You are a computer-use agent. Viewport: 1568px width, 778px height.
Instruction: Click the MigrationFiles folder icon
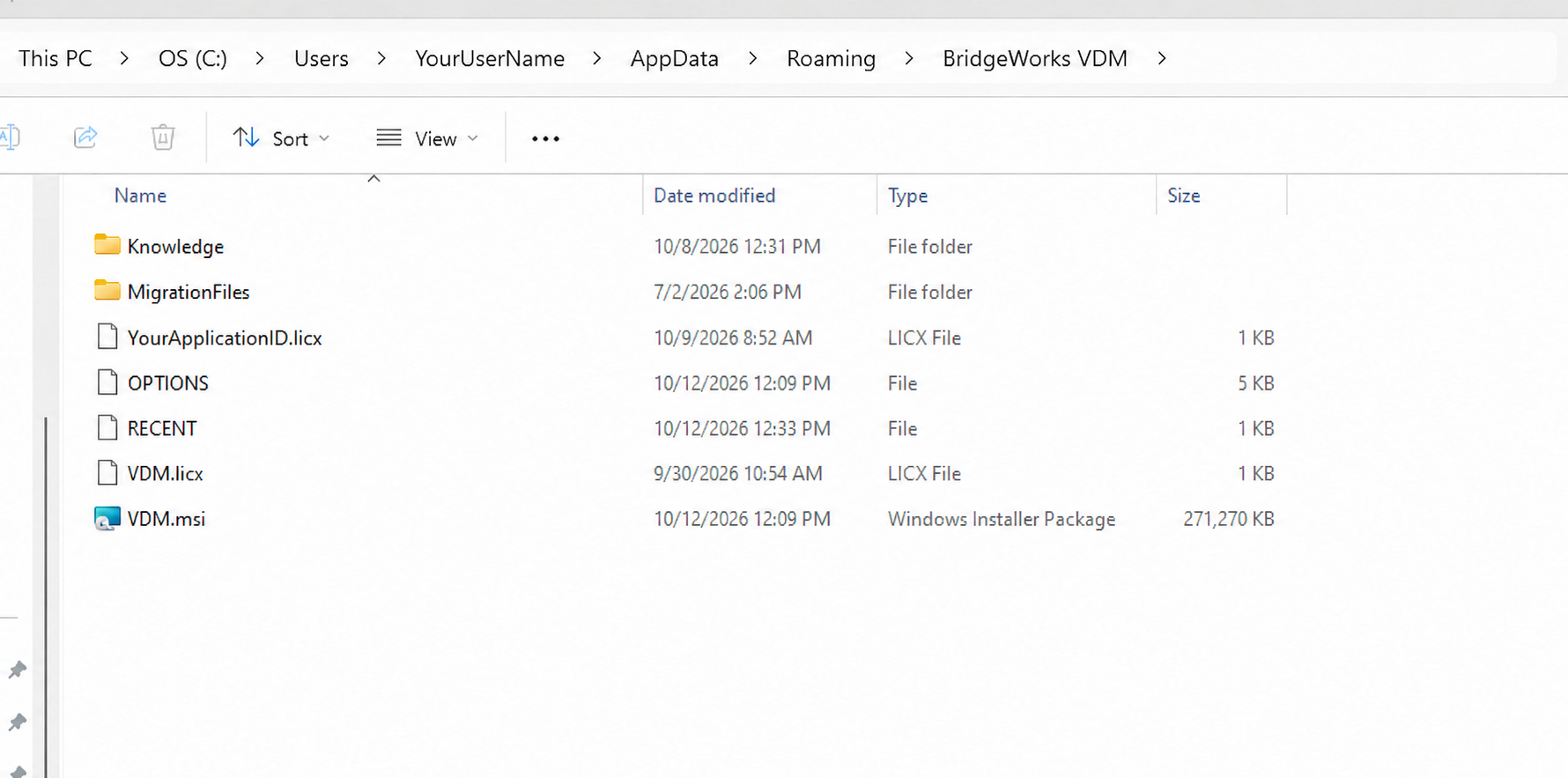point(107,291)
